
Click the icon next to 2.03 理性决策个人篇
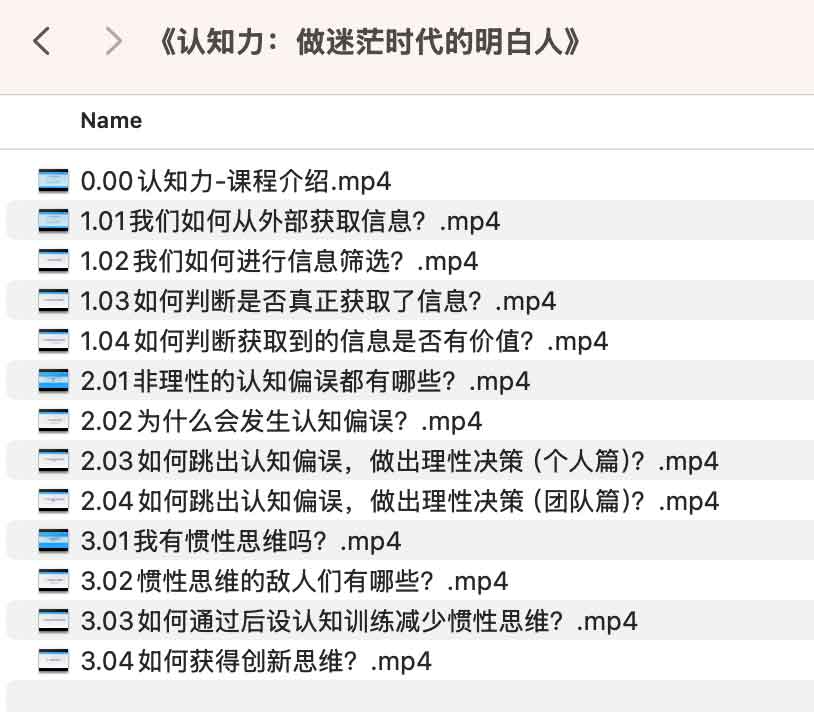52,461
